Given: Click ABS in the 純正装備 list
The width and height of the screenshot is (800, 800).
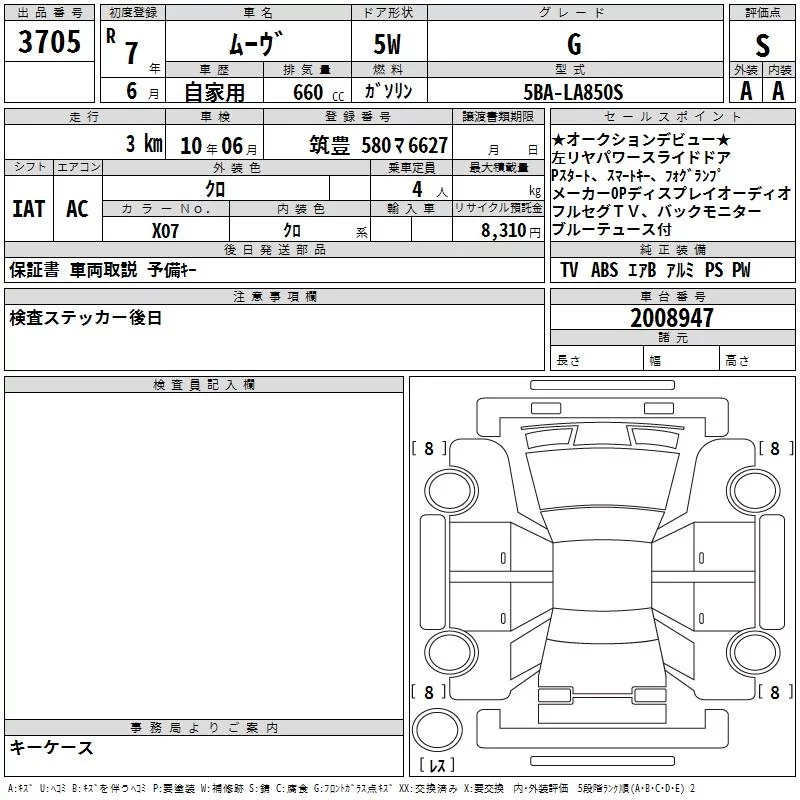Looking at the screenshot, I should pyautogui.click(x=605, y=270).
